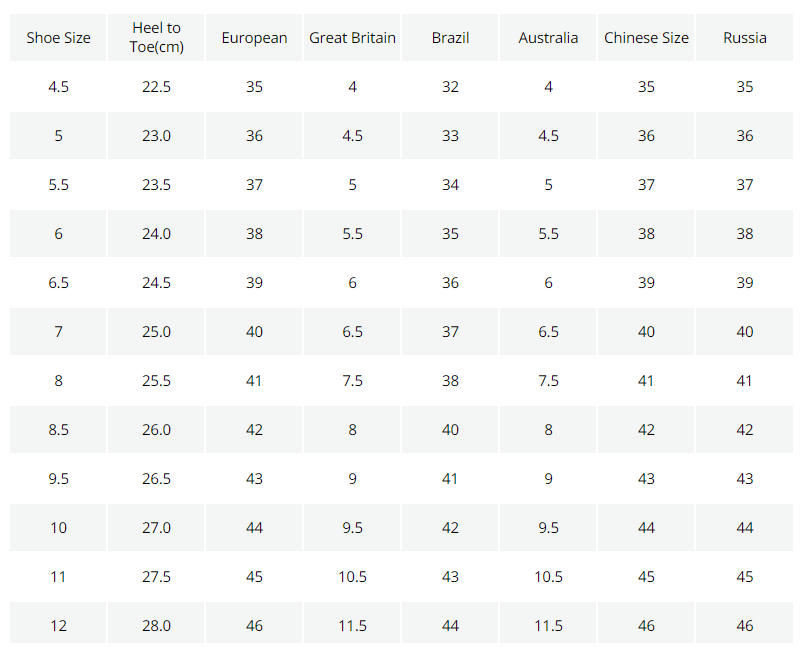
Task: Click the 22.5 heel to toe value
Action: tap(156, 87)
